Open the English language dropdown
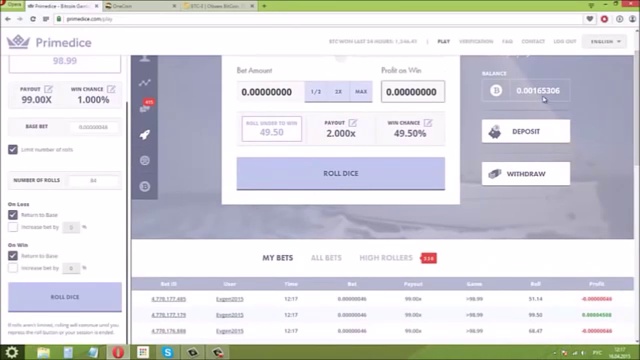 click(604, 42)
